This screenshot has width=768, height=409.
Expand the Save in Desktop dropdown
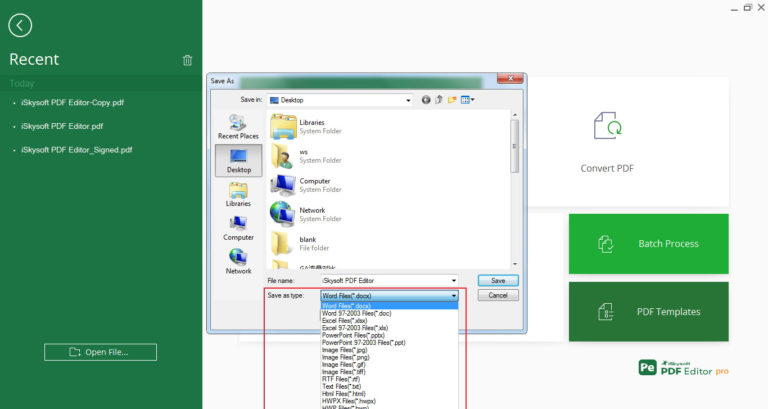[408, 100]
